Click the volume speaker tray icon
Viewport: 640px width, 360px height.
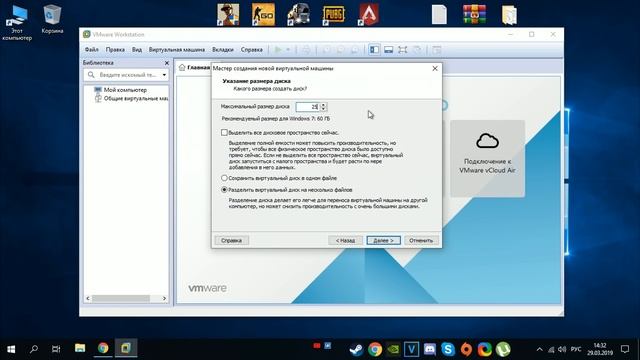tap(562, 349)
